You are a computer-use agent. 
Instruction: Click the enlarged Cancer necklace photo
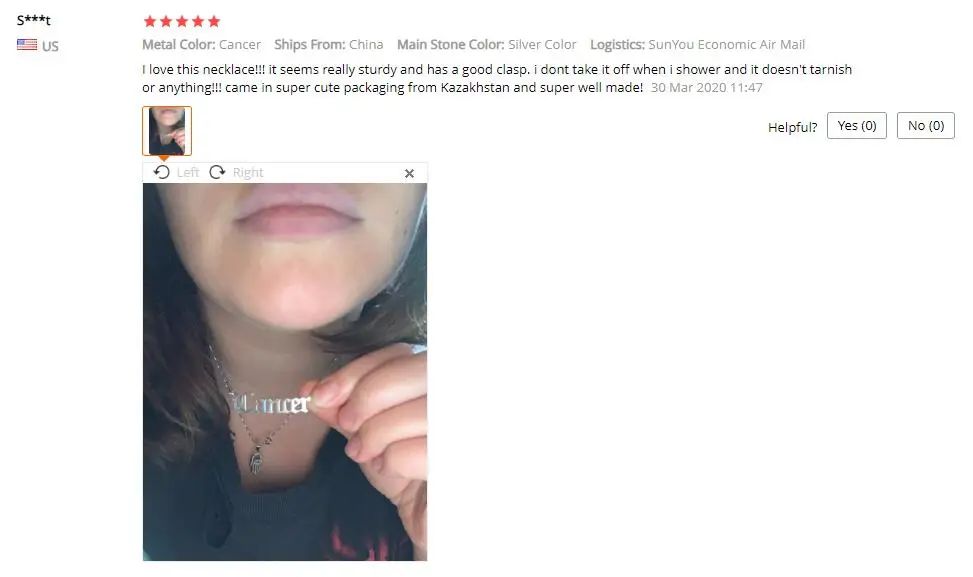[285, 372]
